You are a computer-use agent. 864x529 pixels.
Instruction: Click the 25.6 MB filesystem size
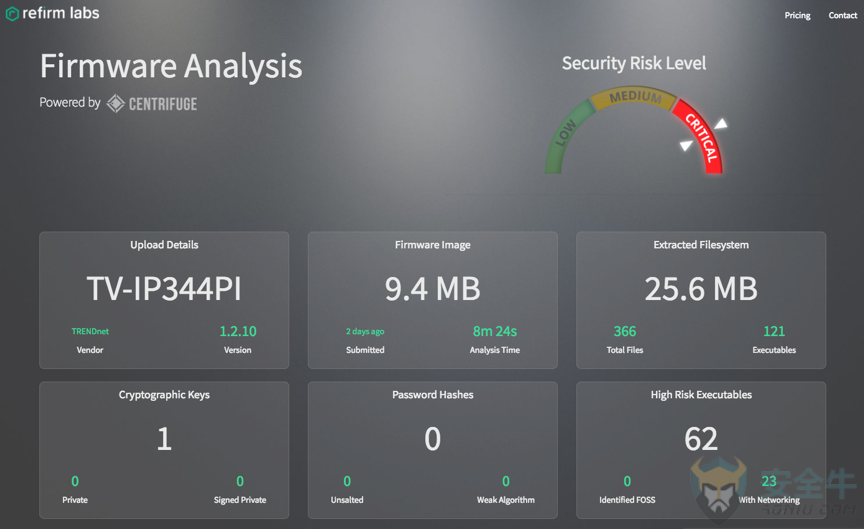701,289
